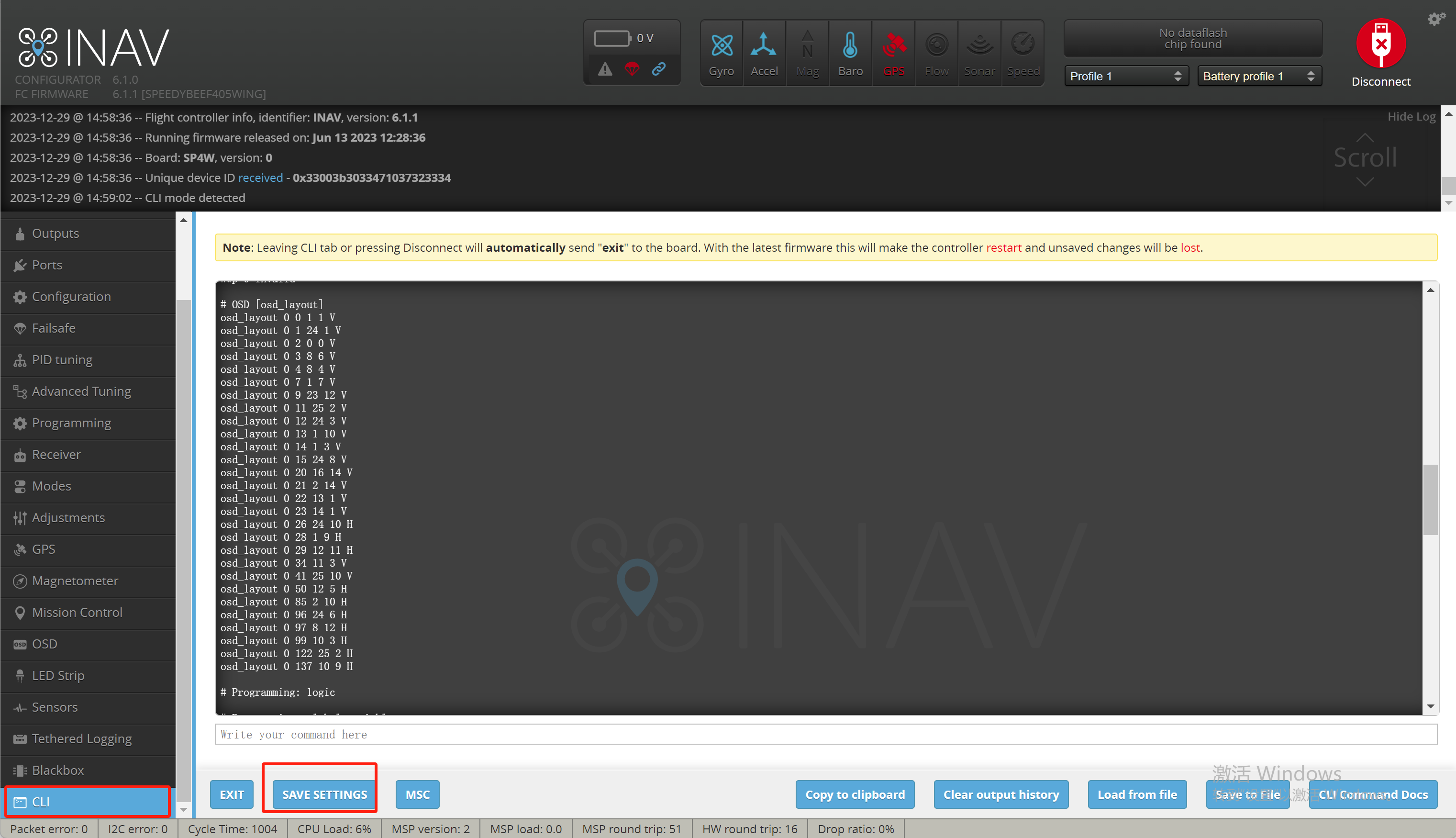Open the Adjustments tab
Viewport: 1456px width, 838px height.
tap(88, 518)
